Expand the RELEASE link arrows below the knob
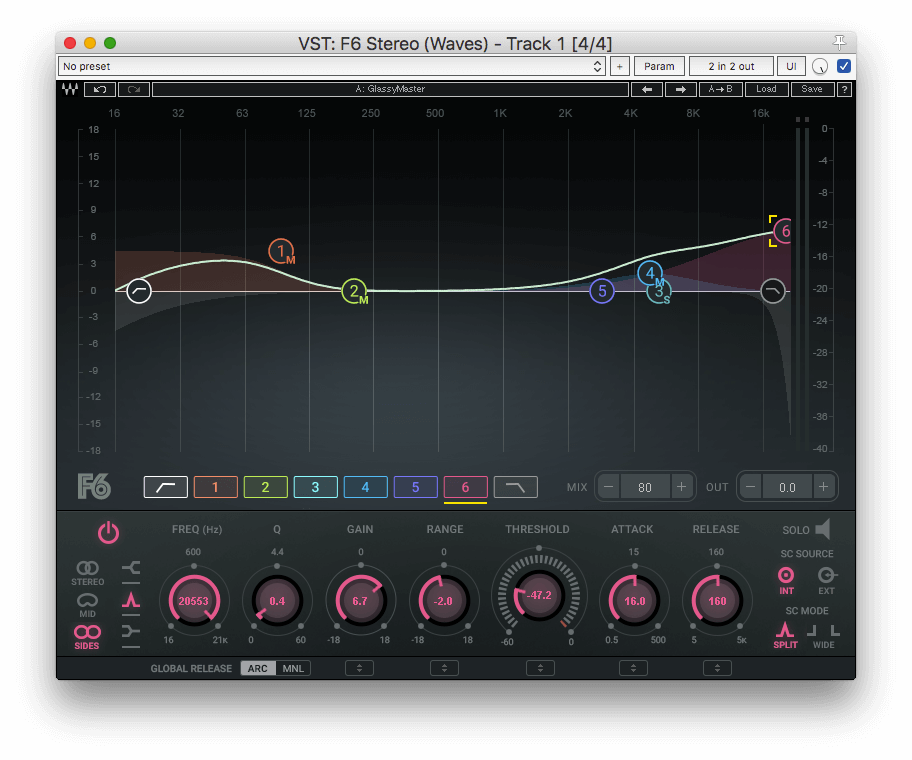912x760 pixels. tap(717, 668)
